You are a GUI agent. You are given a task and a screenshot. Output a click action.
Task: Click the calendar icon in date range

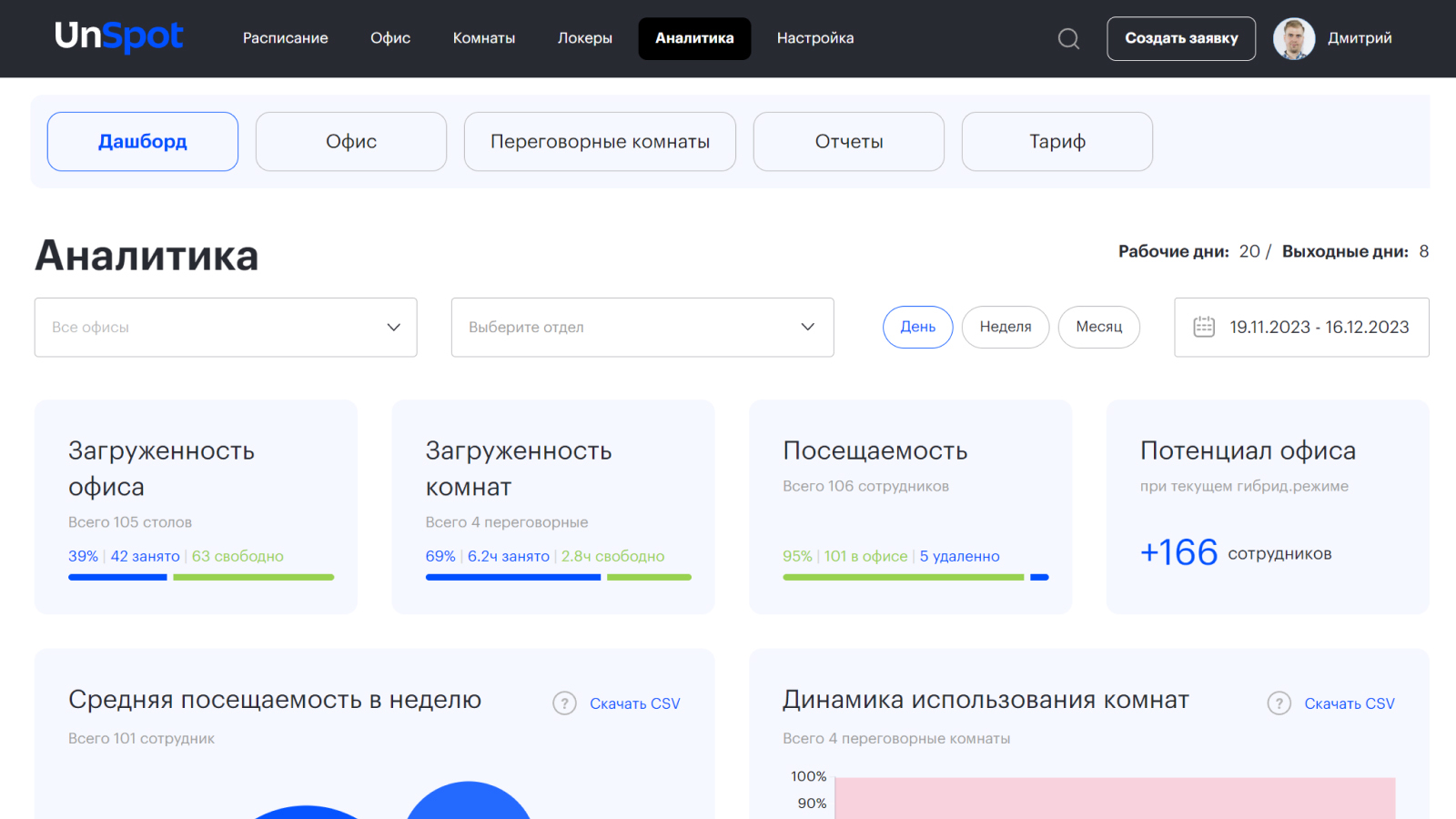[x=1204, y=327]
